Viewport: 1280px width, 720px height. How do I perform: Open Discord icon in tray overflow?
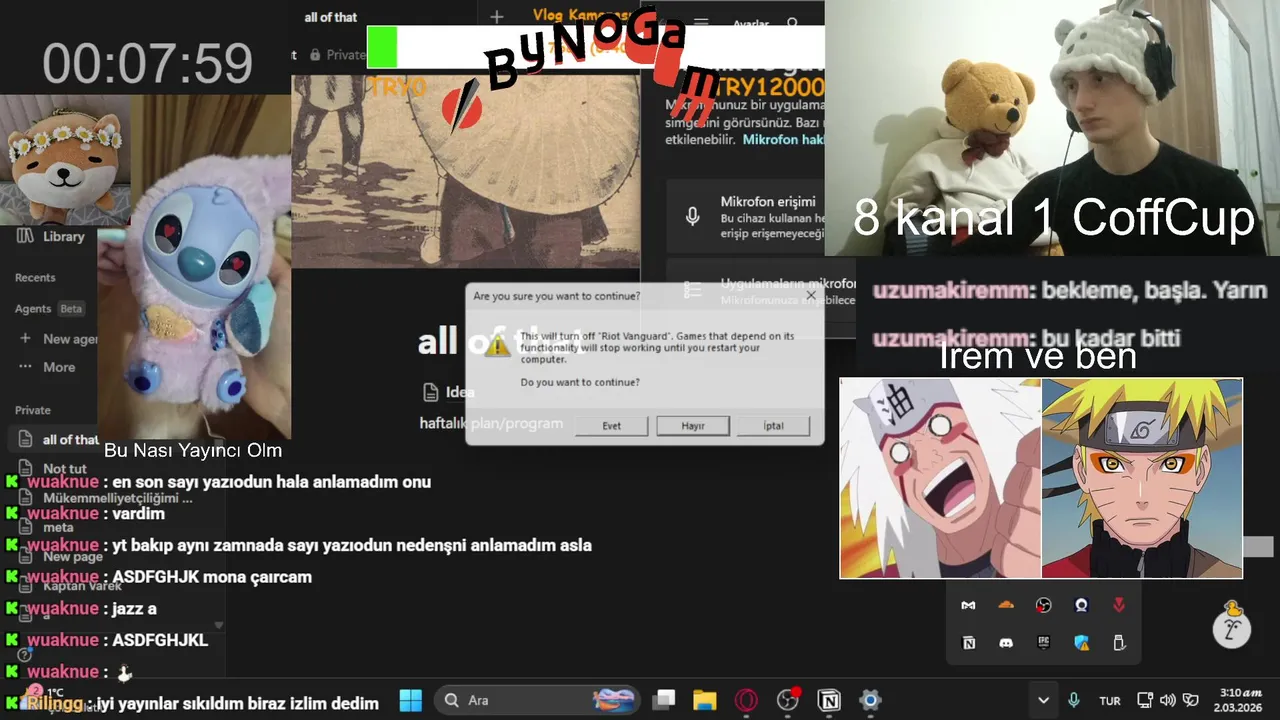pos(1006,643)
